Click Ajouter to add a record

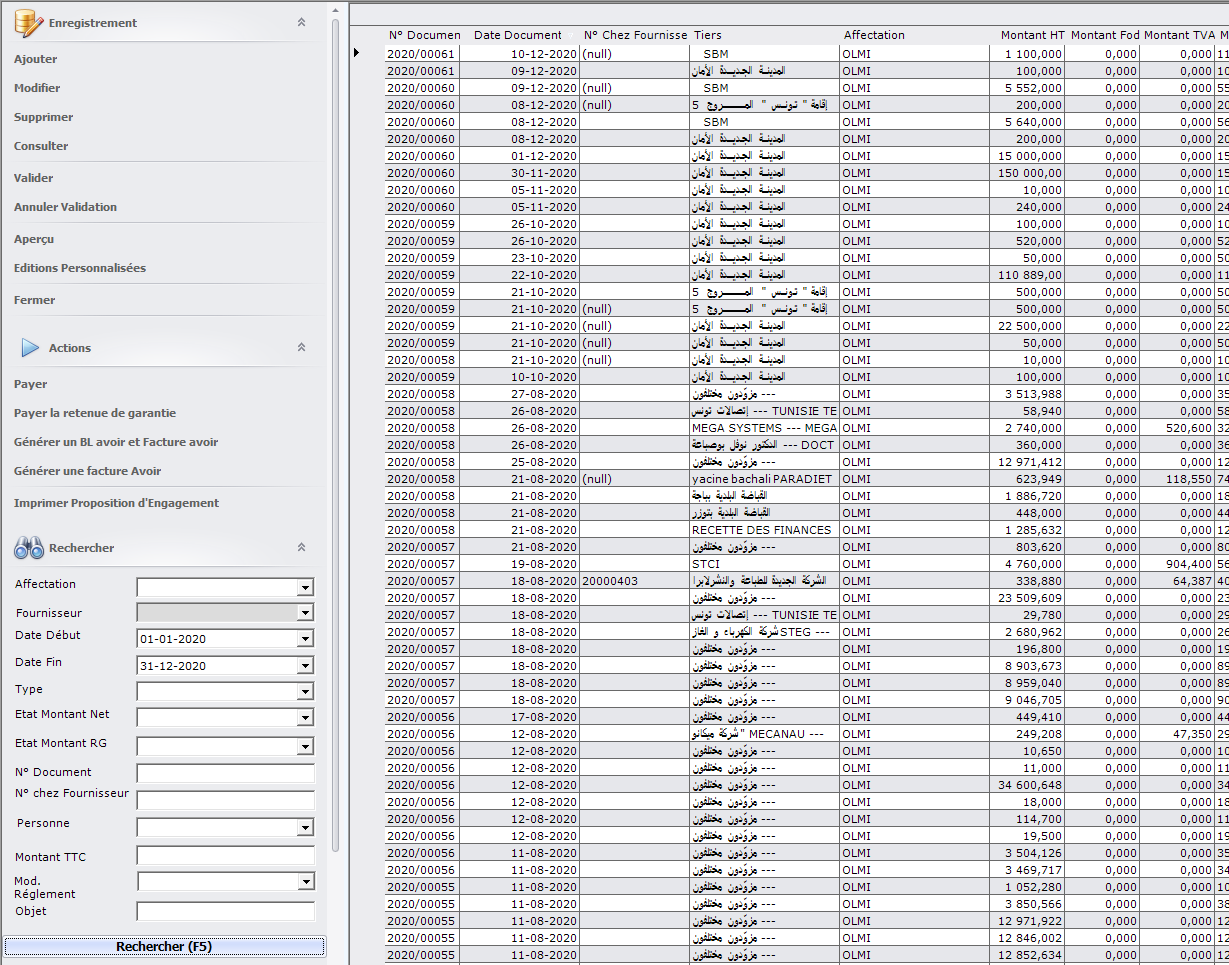coord(36,59)
